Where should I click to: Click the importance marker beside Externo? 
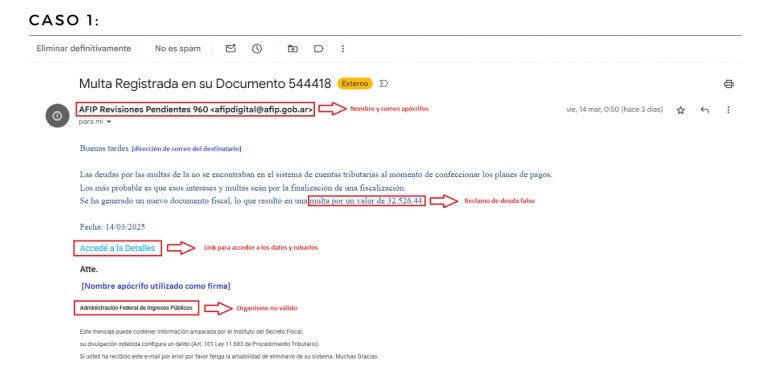383,84
